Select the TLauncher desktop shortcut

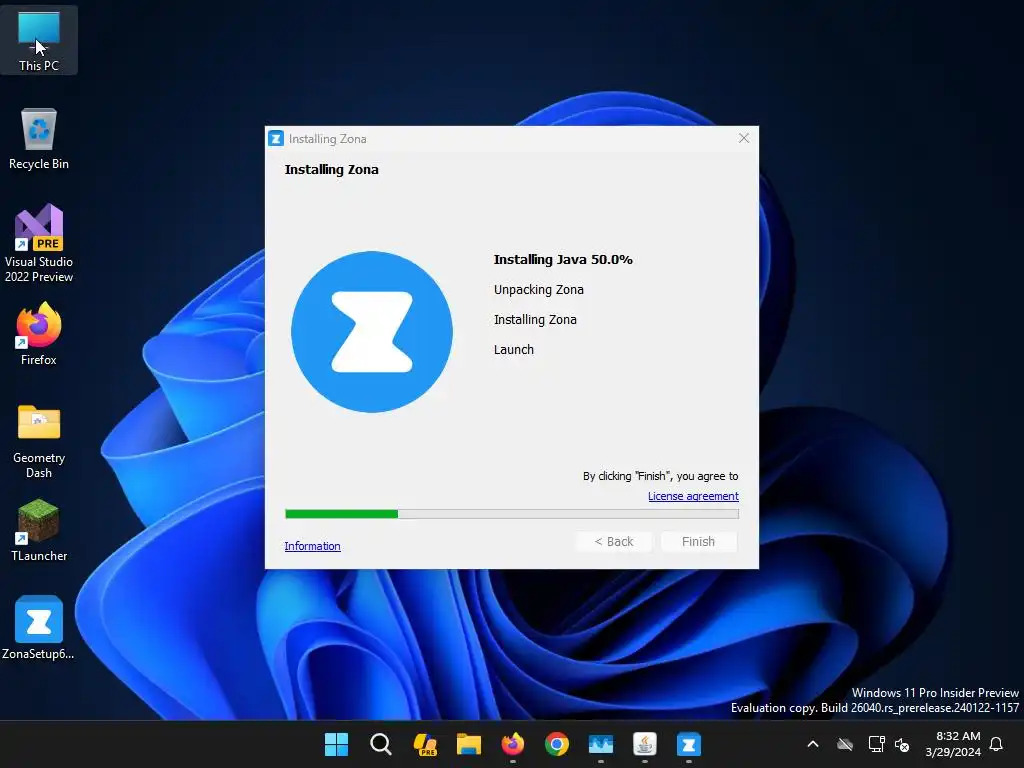(39, 530)
